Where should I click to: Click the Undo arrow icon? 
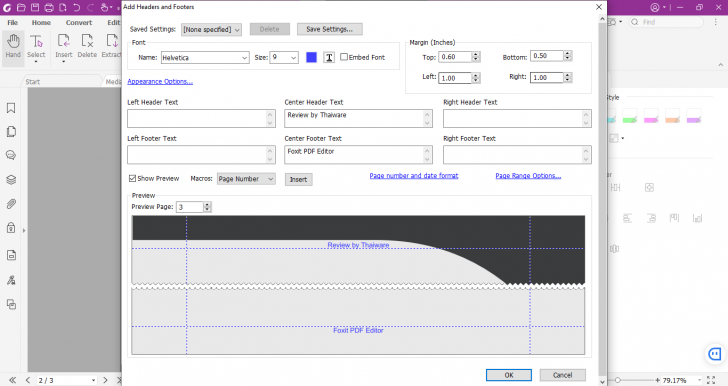pyautogui.click(x=77, y=7)
